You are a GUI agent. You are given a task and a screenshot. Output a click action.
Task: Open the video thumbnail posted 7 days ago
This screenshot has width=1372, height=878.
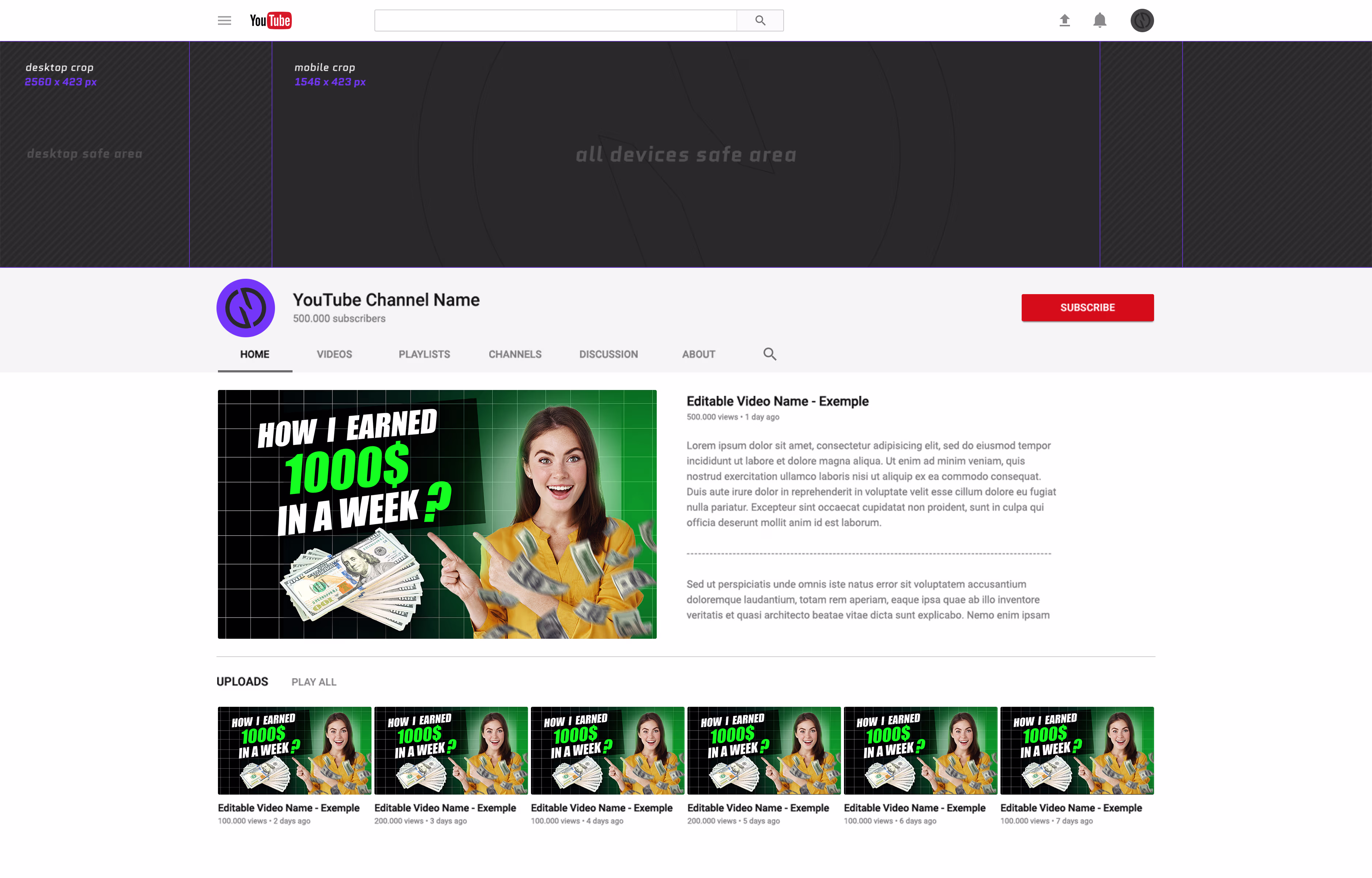1076,750
